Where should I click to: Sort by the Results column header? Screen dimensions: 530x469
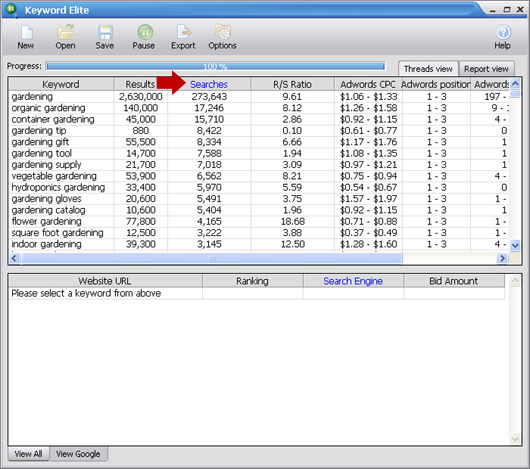(140, 84)
